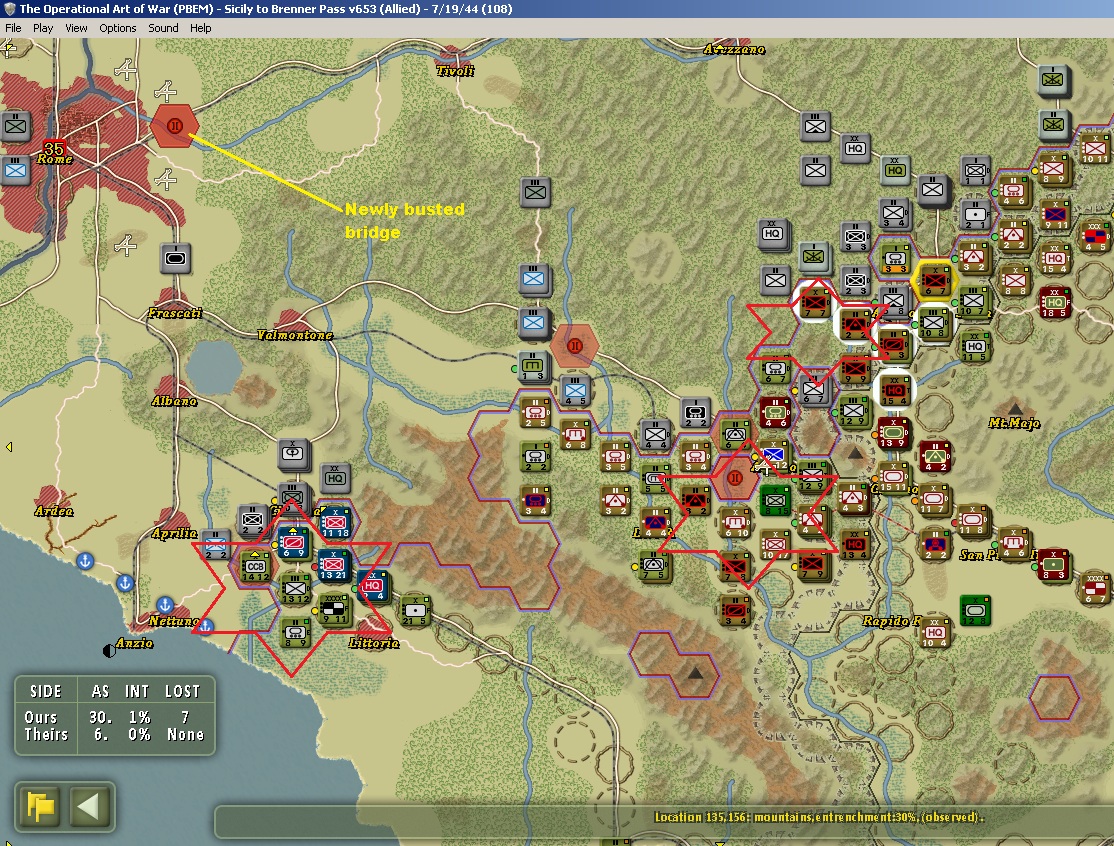Click the busted bridge marker east of Valmontone
Image resolution: width=1114 pixels, height=846 pixels.
(574, 346)
